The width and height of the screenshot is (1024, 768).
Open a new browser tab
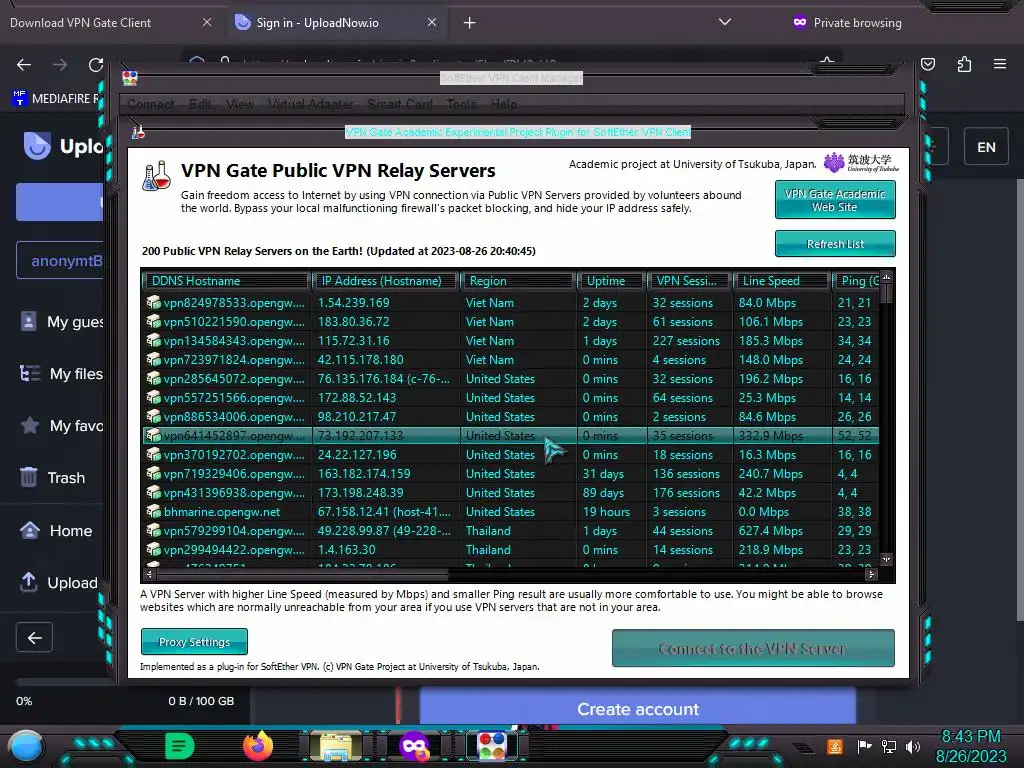tap(469, 23)
